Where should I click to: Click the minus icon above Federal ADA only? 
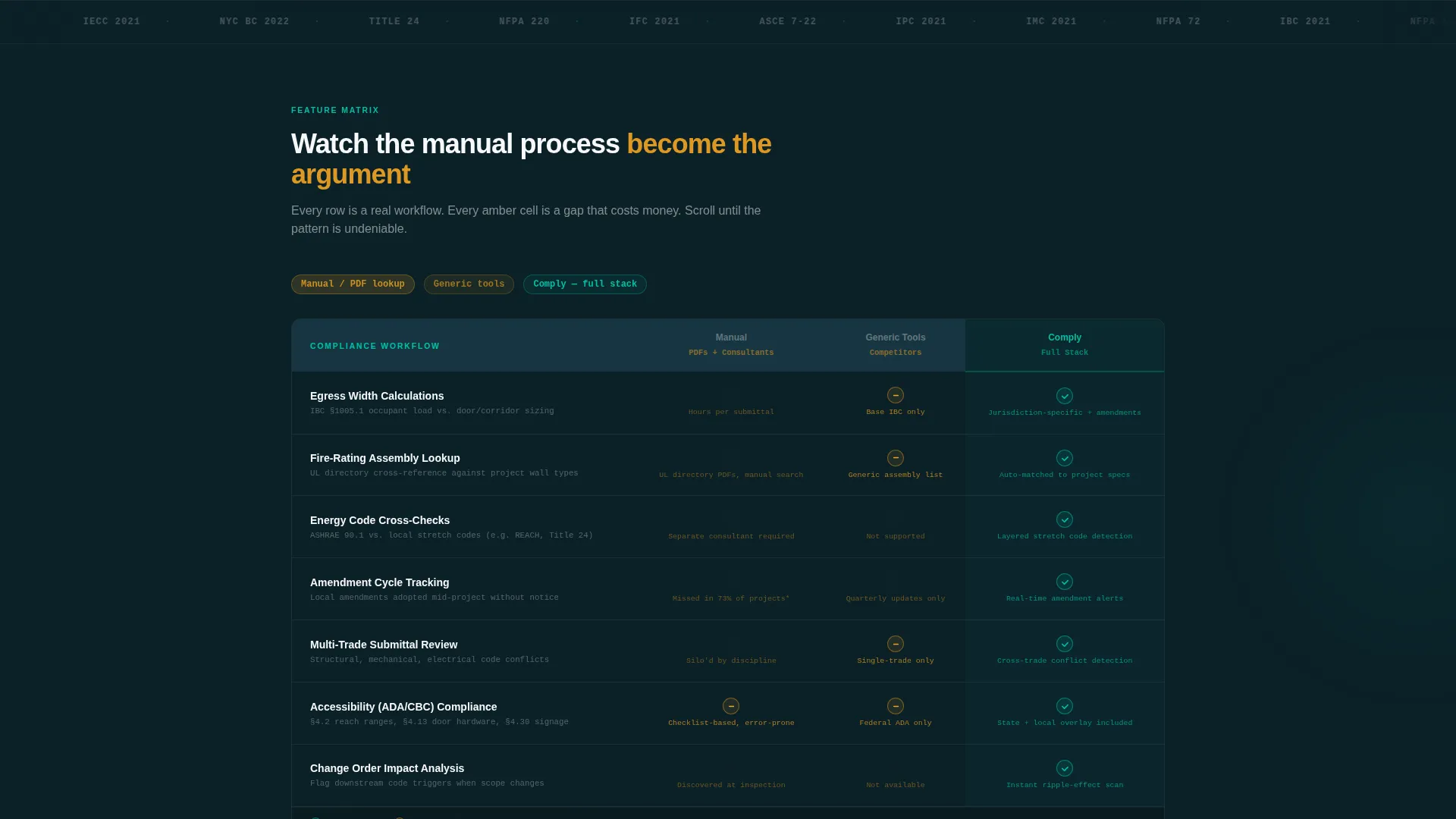[896, 706]
